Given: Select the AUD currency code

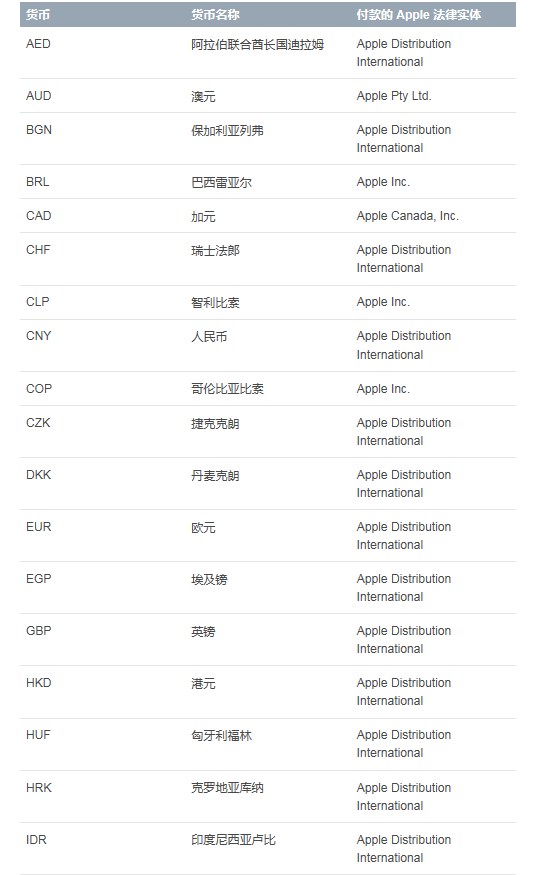Looking at the screenshot, I should (39, 96).
